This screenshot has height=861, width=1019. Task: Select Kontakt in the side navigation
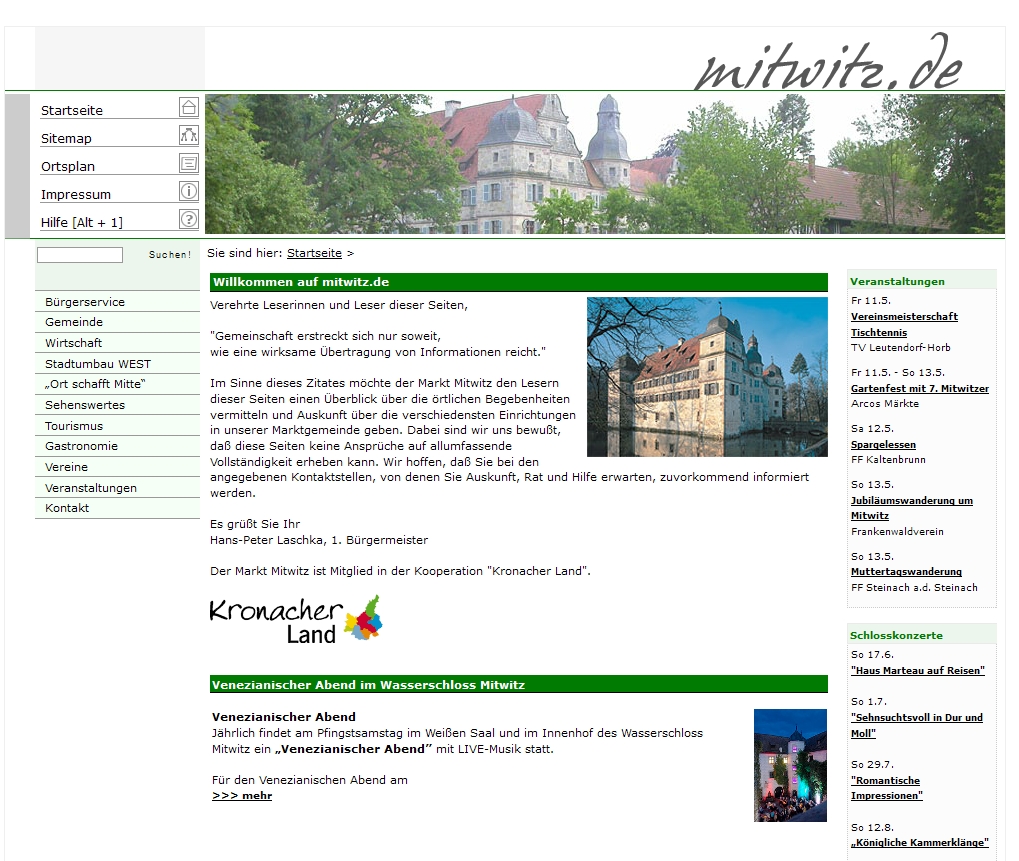point(118,508)
